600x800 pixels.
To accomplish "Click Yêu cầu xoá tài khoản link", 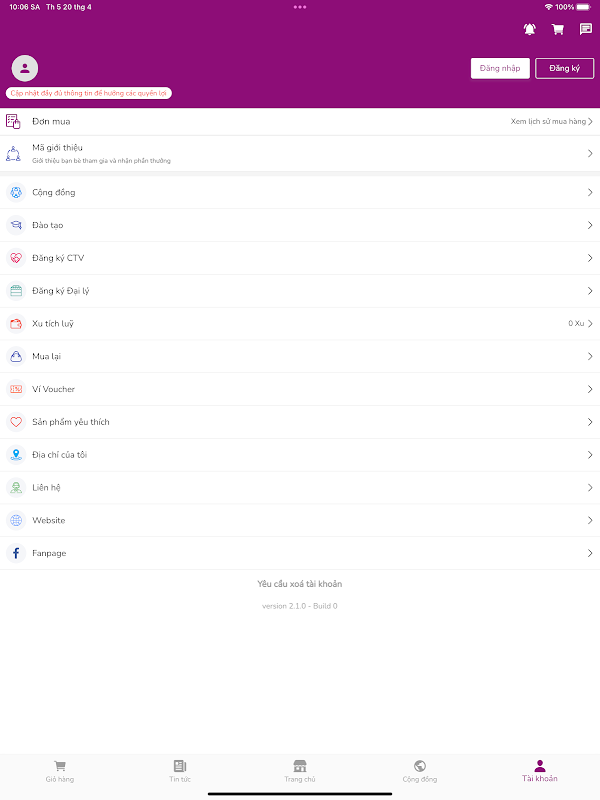I will point(300,584).
